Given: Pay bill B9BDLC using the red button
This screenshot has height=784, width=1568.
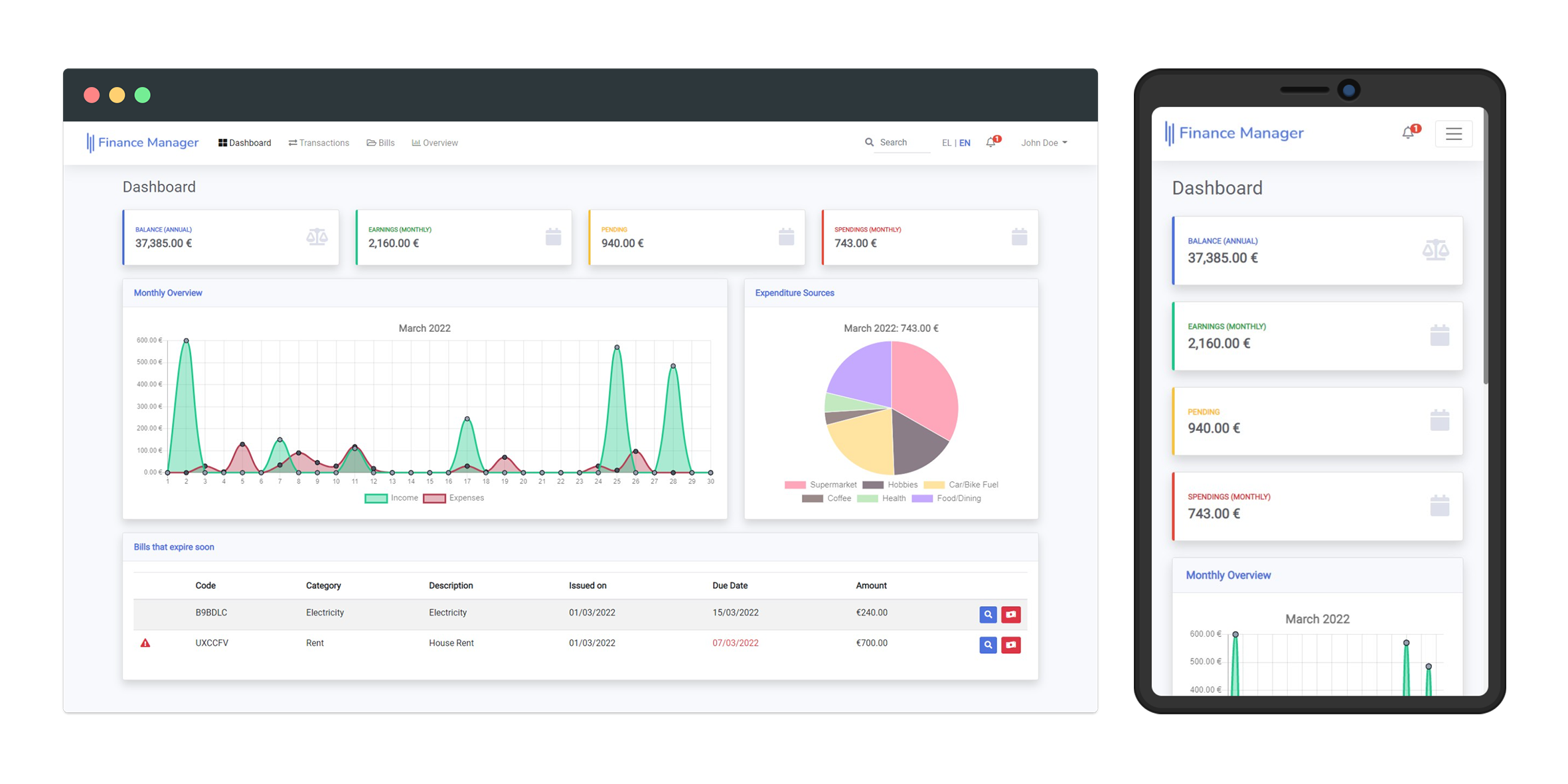Looking at the screenshot, I should [1010, 614].
